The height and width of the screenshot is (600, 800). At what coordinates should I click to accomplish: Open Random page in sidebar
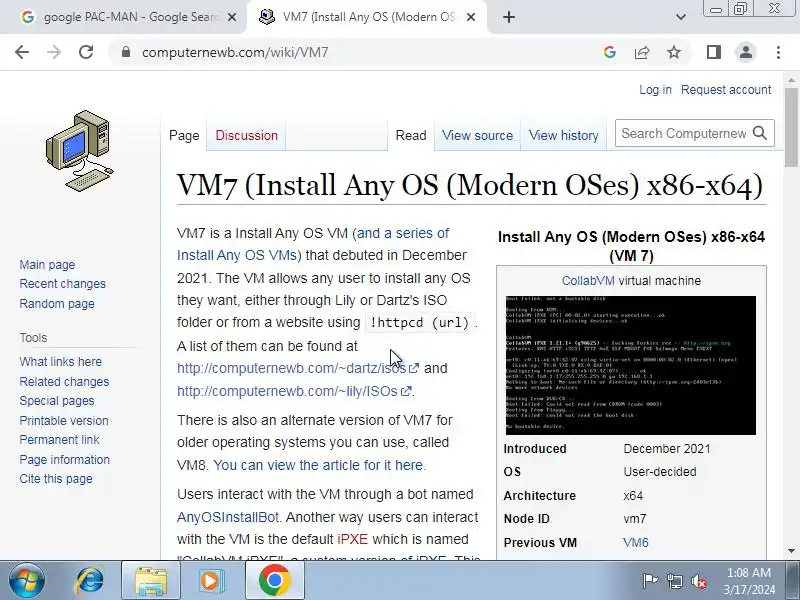click(x=57, y=304)
